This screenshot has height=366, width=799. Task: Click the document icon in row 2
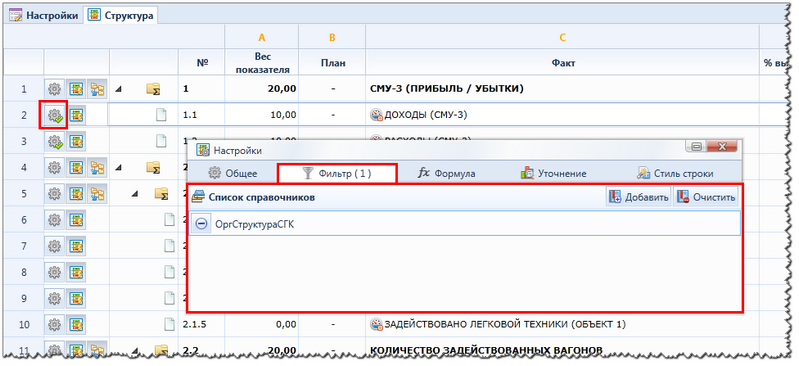(162, 115)
